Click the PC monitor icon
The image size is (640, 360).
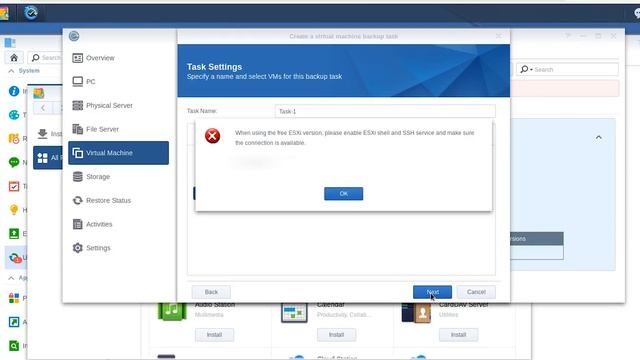click(x=78, y=82)
